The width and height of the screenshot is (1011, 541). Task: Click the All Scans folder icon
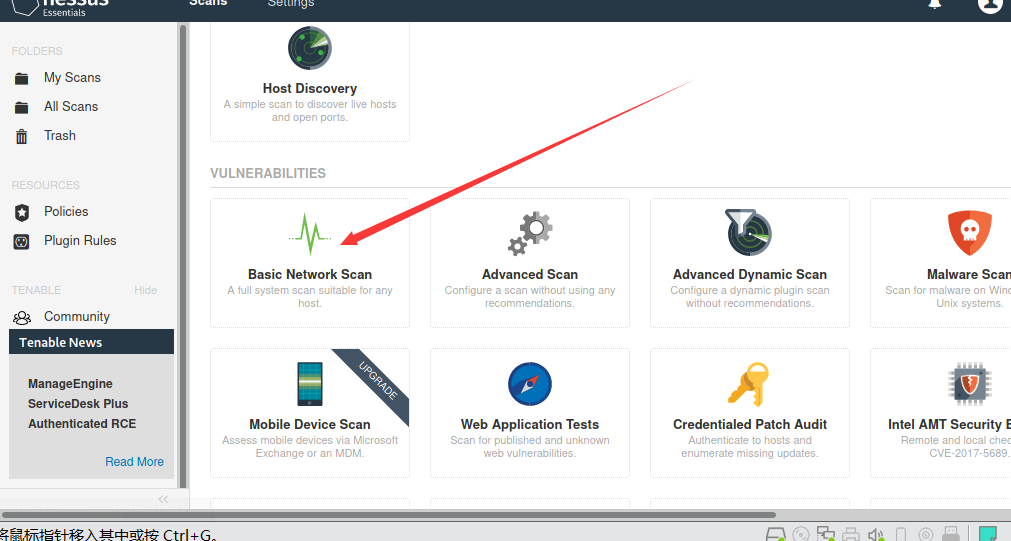[21, 107]
